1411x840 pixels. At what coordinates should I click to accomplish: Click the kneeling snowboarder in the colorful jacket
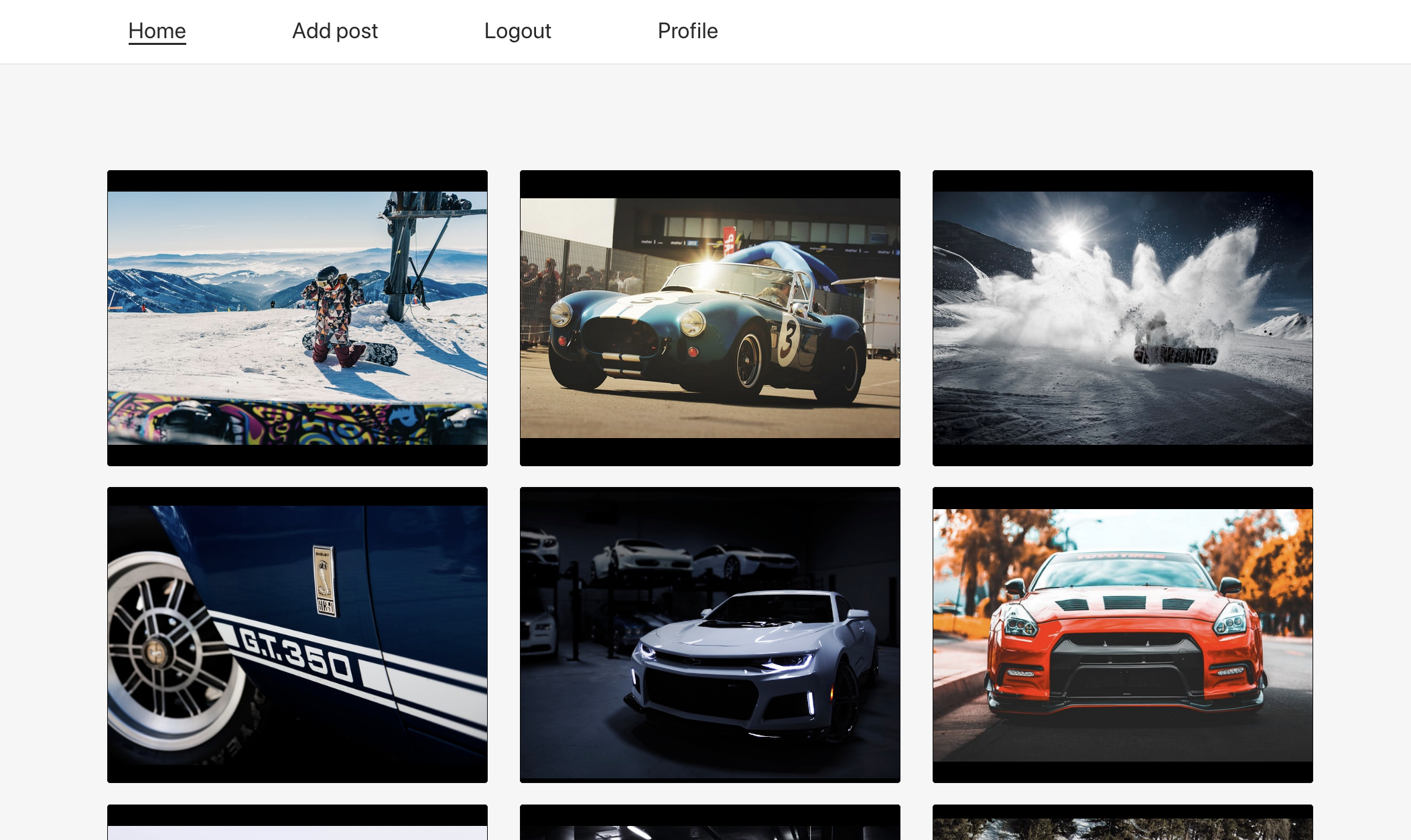pyautogui.click(x=333, y=311)
